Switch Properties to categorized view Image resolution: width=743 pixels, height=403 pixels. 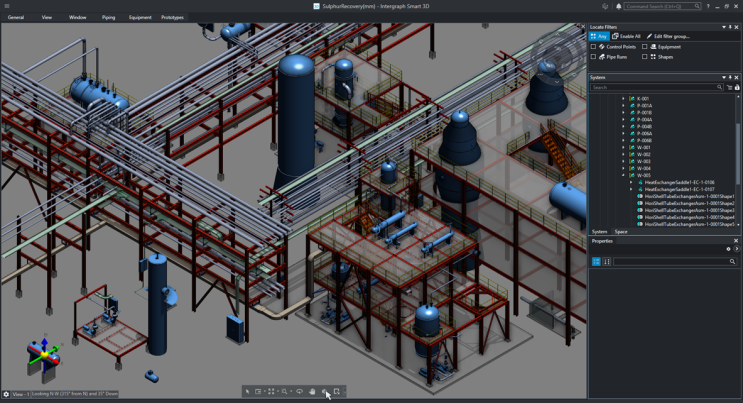point(596,262)
